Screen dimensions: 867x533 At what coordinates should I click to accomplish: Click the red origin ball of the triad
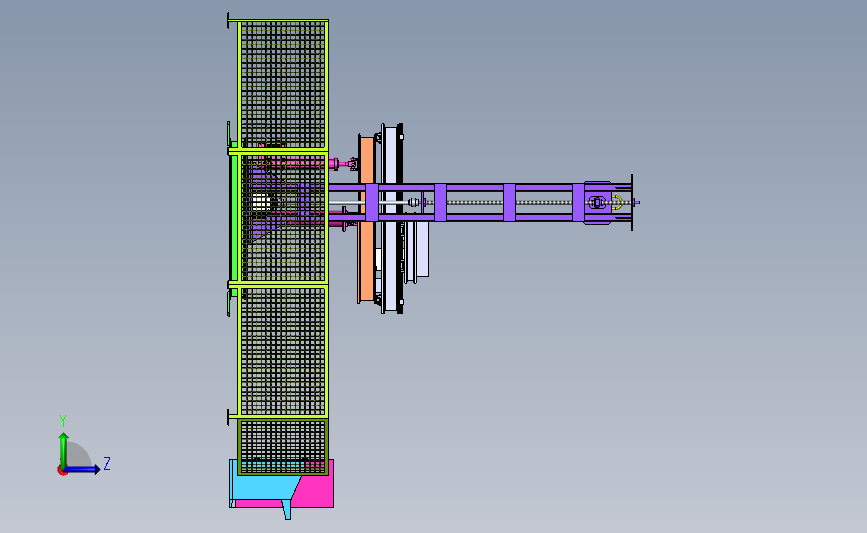tap(62, 471)
